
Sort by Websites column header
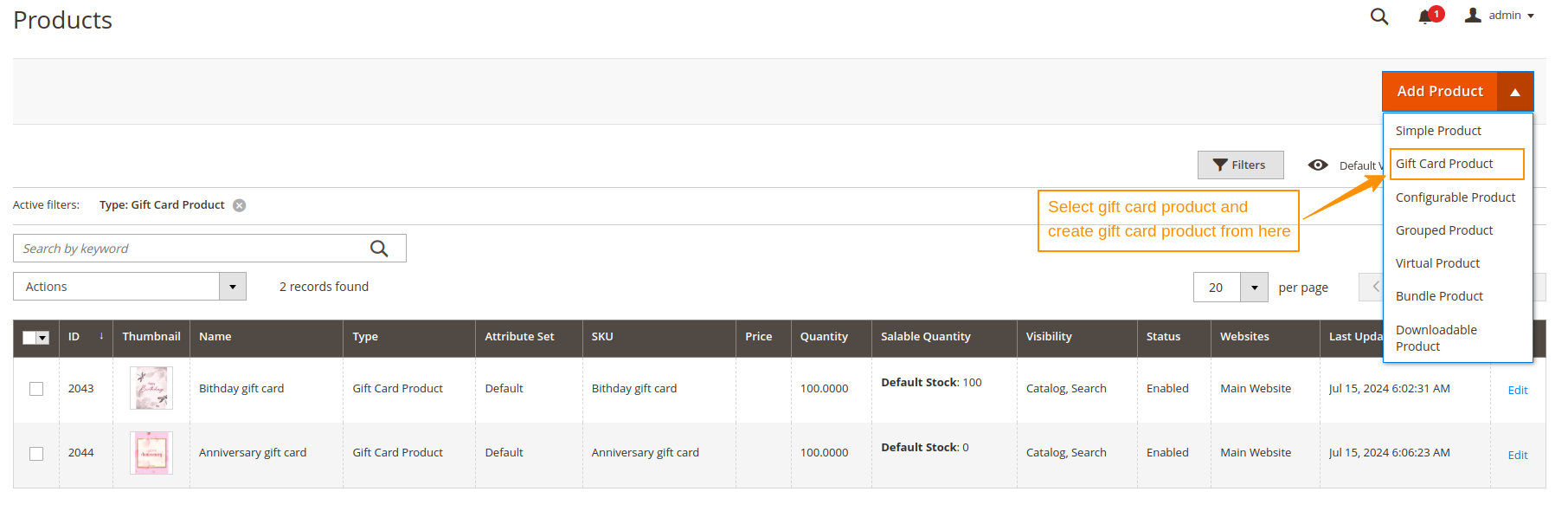click(x=1266, y=337)
